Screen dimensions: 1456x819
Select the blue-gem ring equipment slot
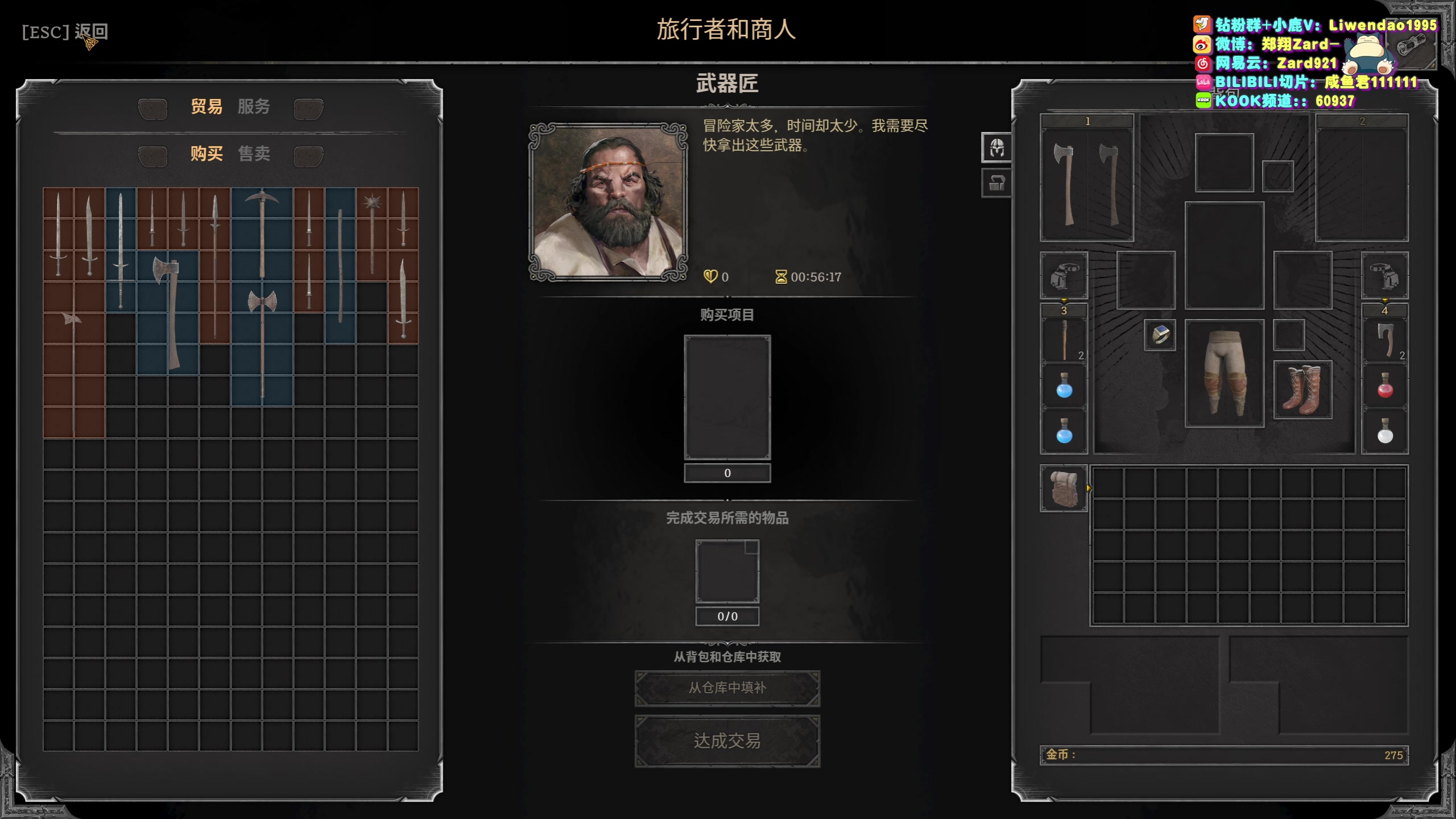[1160, 334]
